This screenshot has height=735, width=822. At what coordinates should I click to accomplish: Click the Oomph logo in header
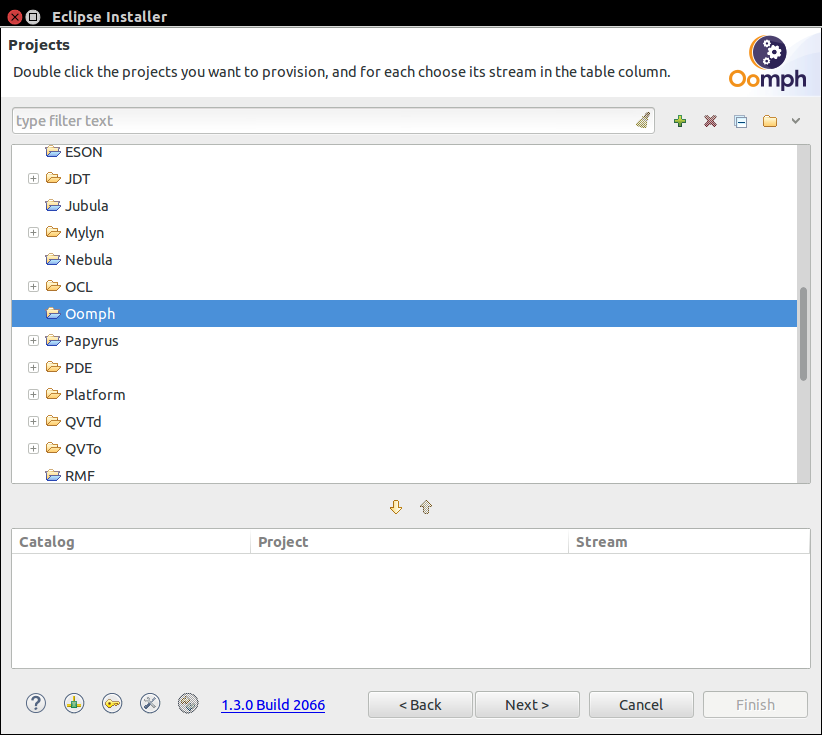[x=767, y=62]
